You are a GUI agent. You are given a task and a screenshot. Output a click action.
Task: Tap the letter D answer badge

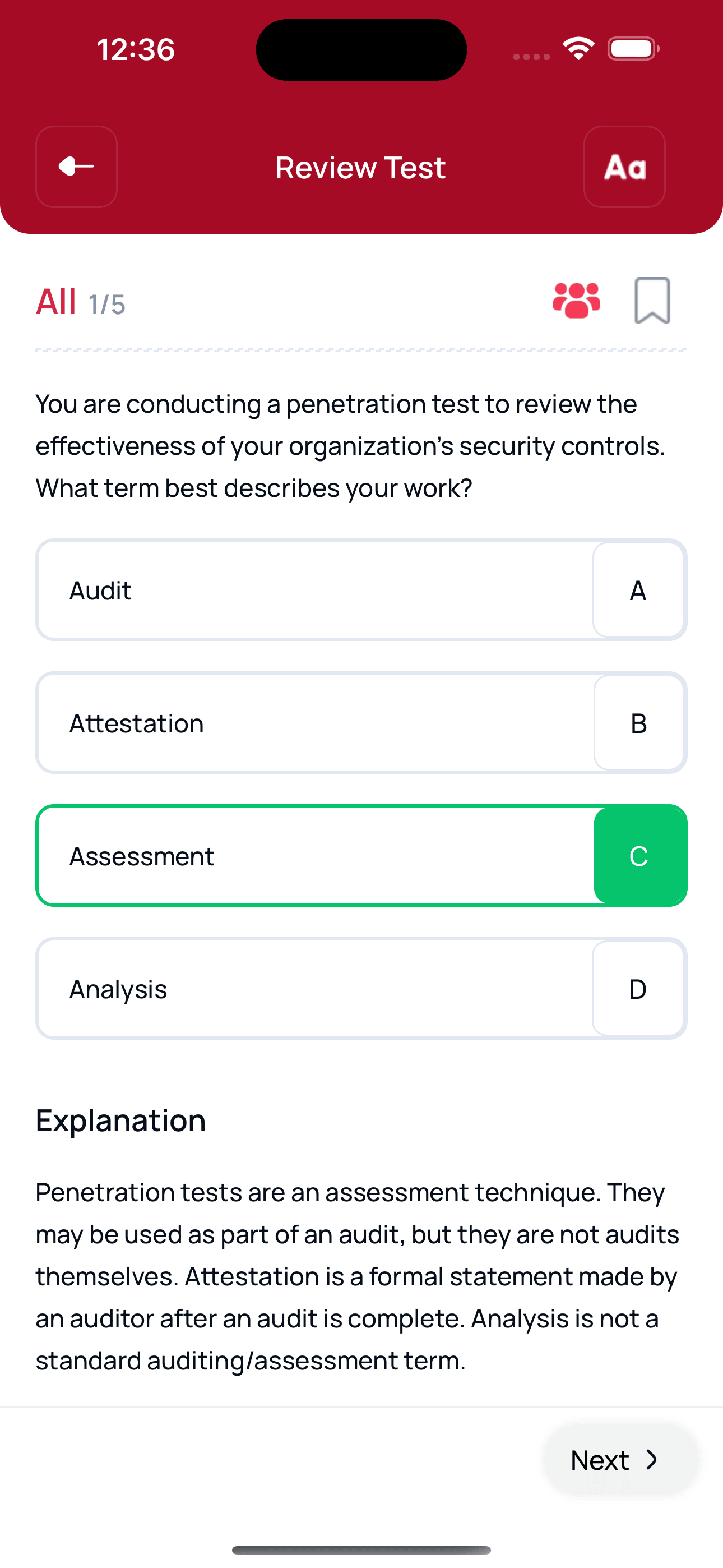(x=638, y=989)
